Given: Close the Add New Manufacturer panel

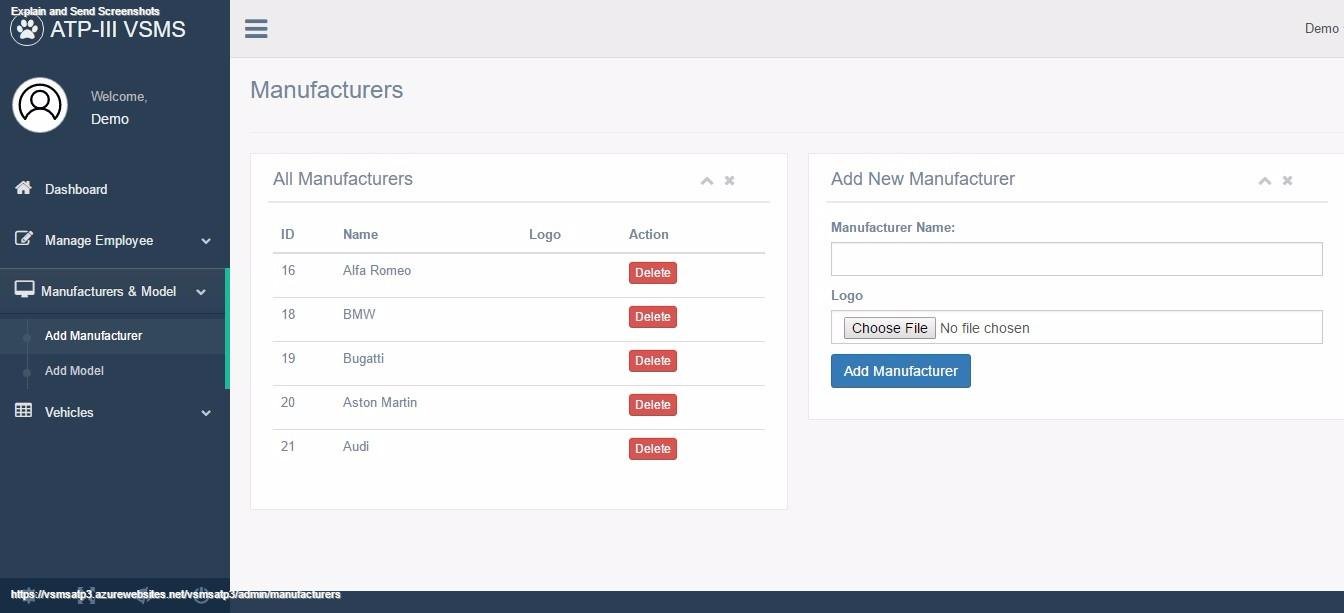Looking at the screenshot, I should click(x=1288, y=180).
